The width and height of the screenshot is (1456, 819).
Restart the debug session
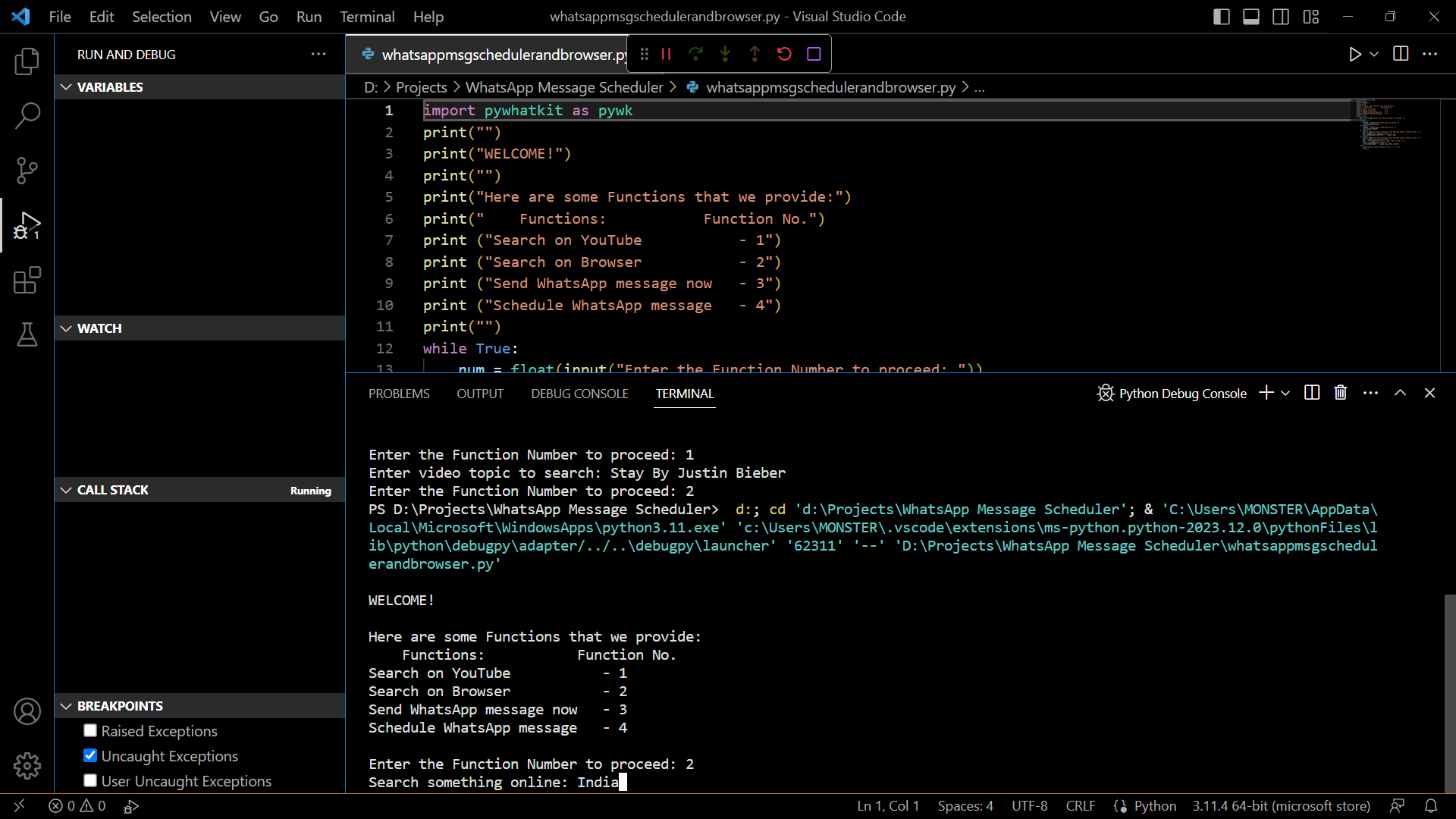[x=784, y=54]
